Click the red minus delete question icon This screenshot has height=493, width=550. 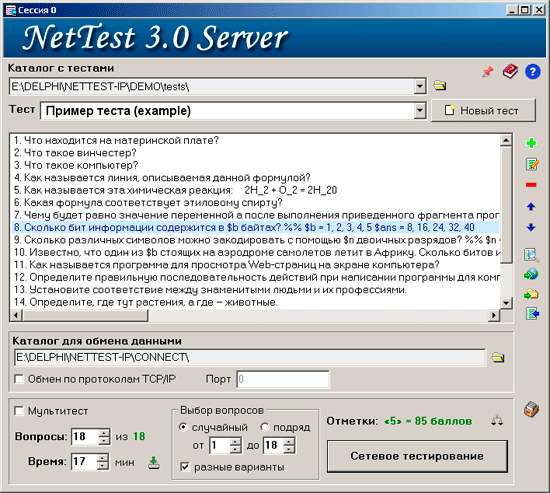(531, 185)
